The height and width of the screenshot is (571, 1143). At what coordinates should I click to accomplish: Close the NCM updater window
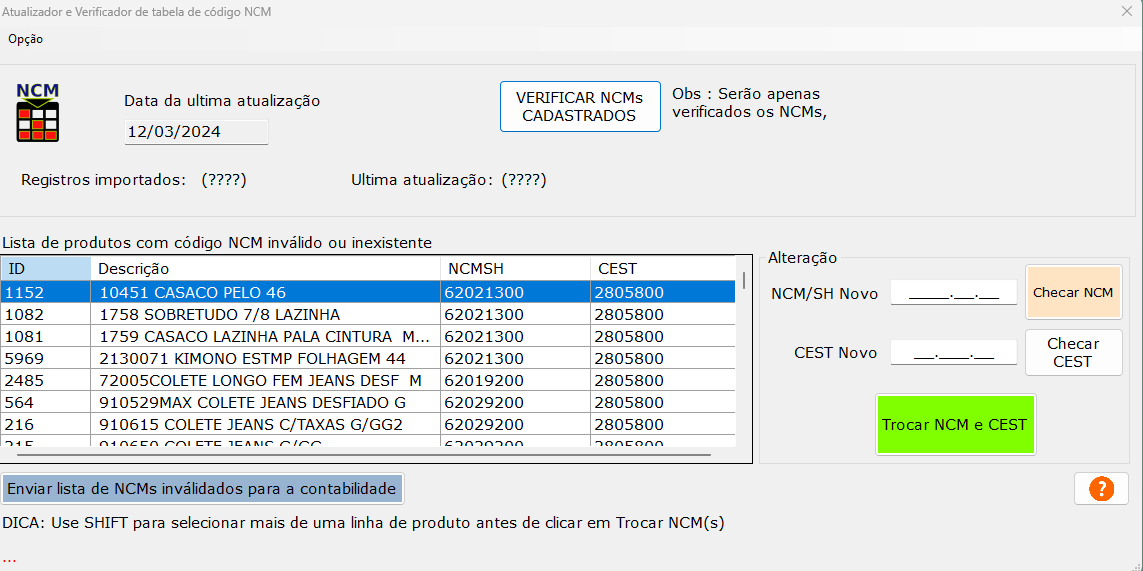(x=1126, y=12)
